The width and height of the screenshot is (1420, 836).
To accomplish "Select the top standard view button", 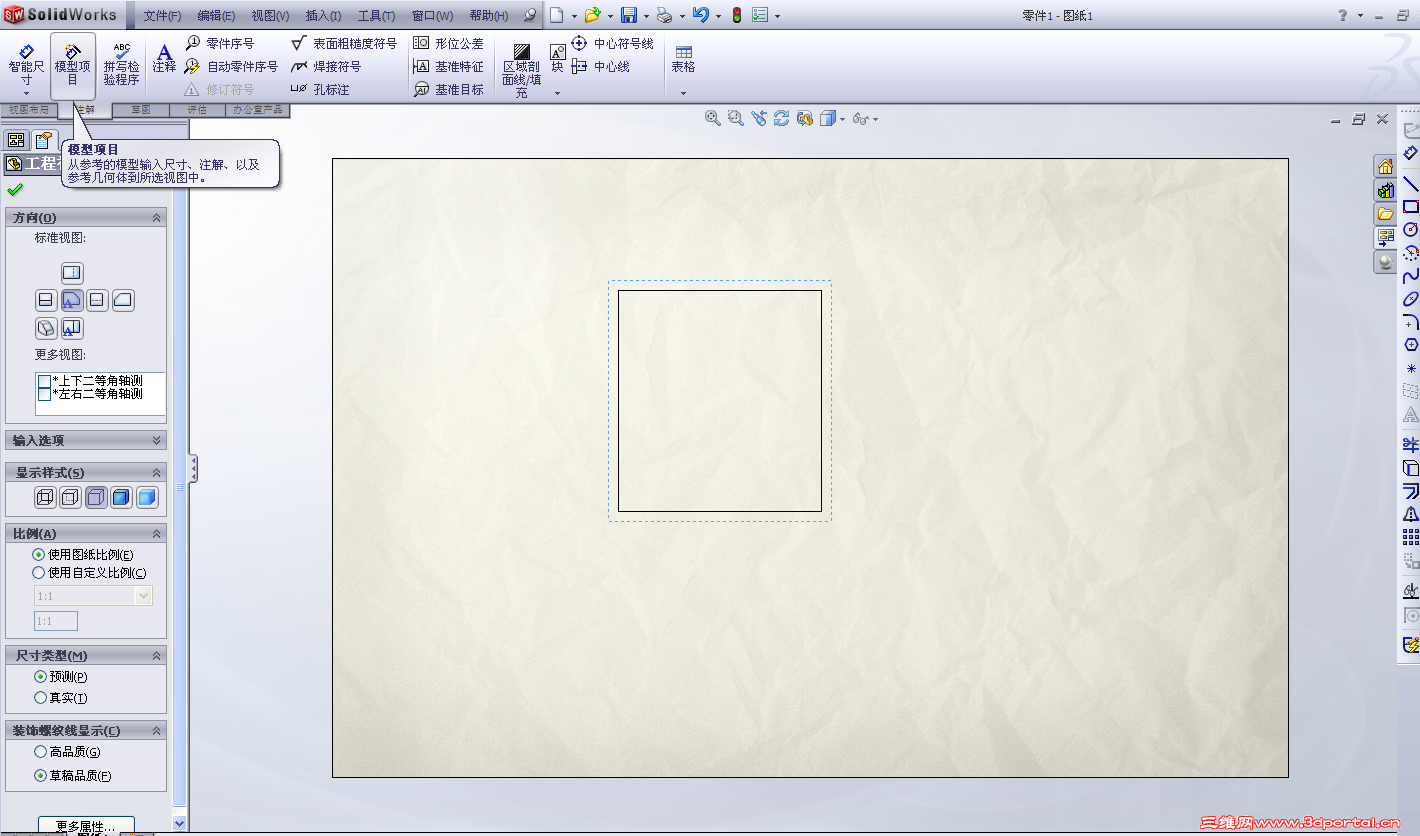I will click(x=72, y=273).
